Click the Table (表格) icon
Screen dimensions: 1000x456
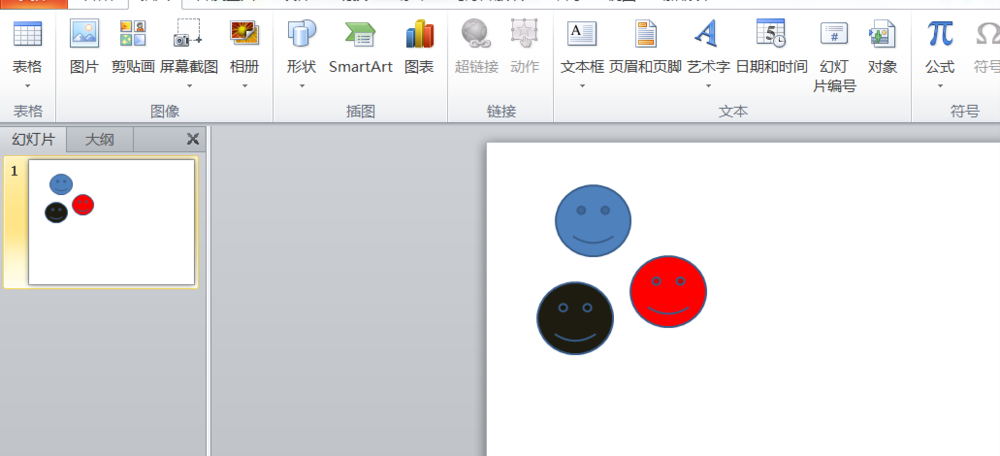tap(27, 33)
